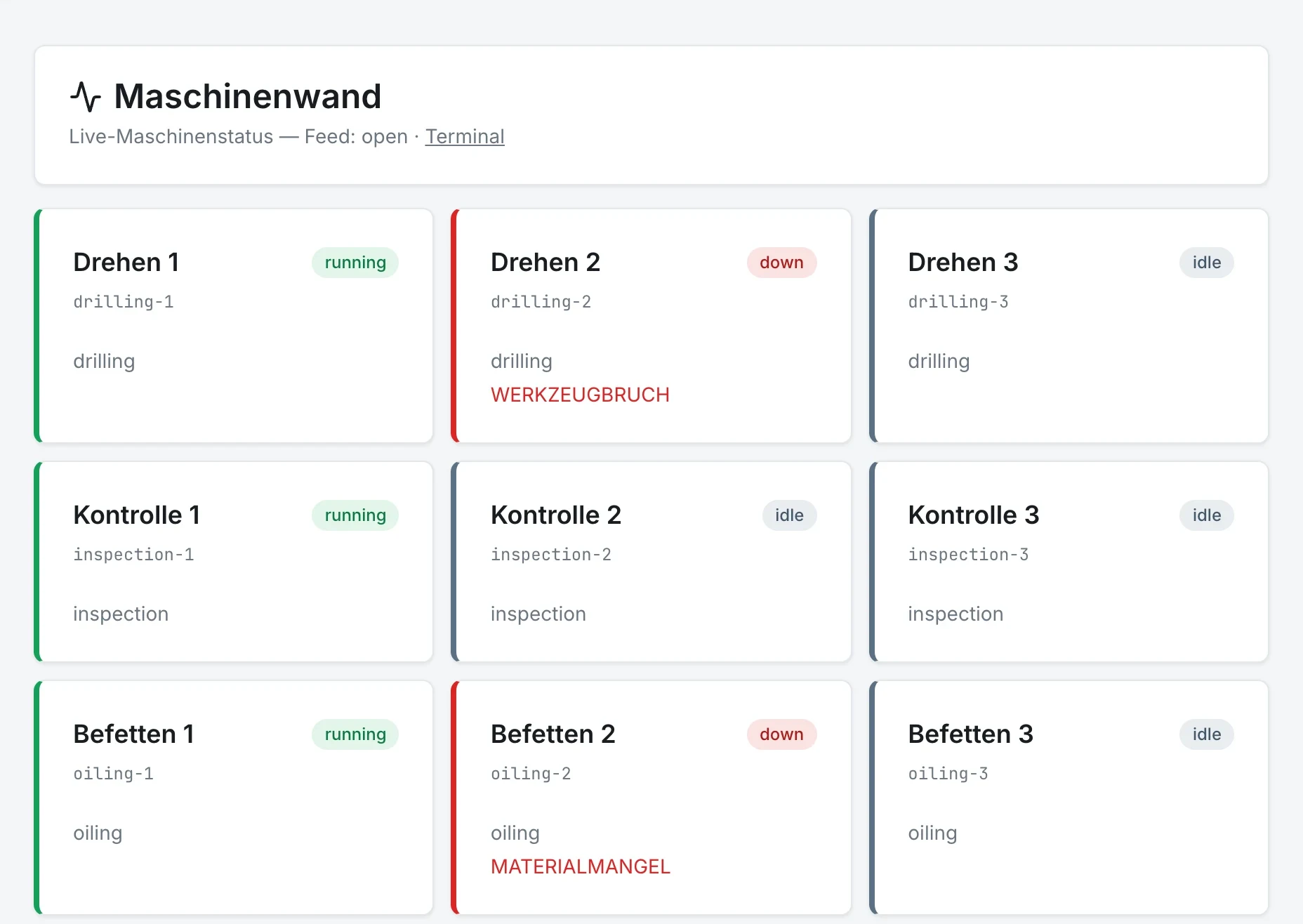Viewport: 1303px width, 924px height.
Task: Open the Befetten 1 machine card title
Action: point(134,734)
